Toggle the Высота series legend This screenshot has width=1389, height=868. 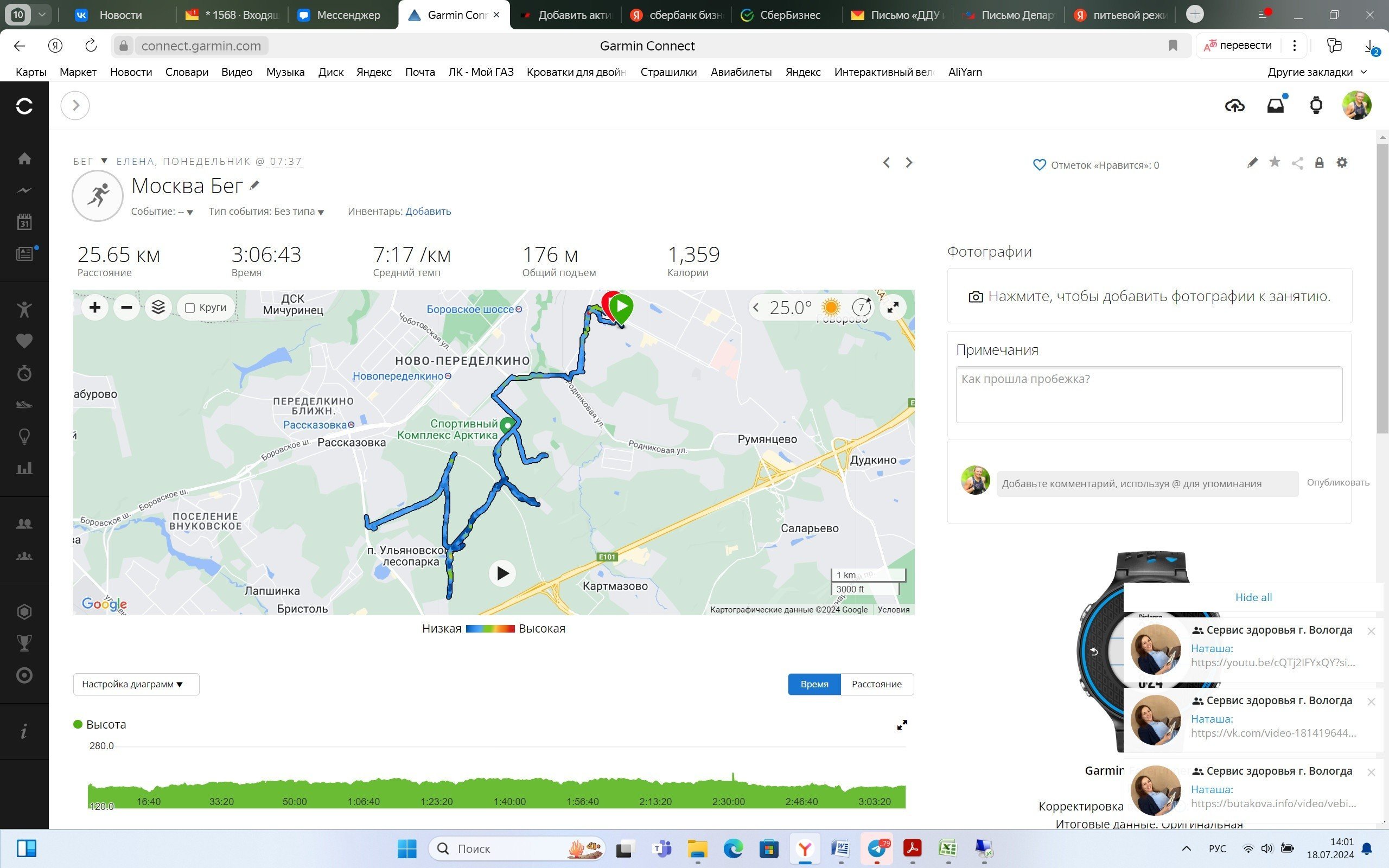tap(100, 724)
